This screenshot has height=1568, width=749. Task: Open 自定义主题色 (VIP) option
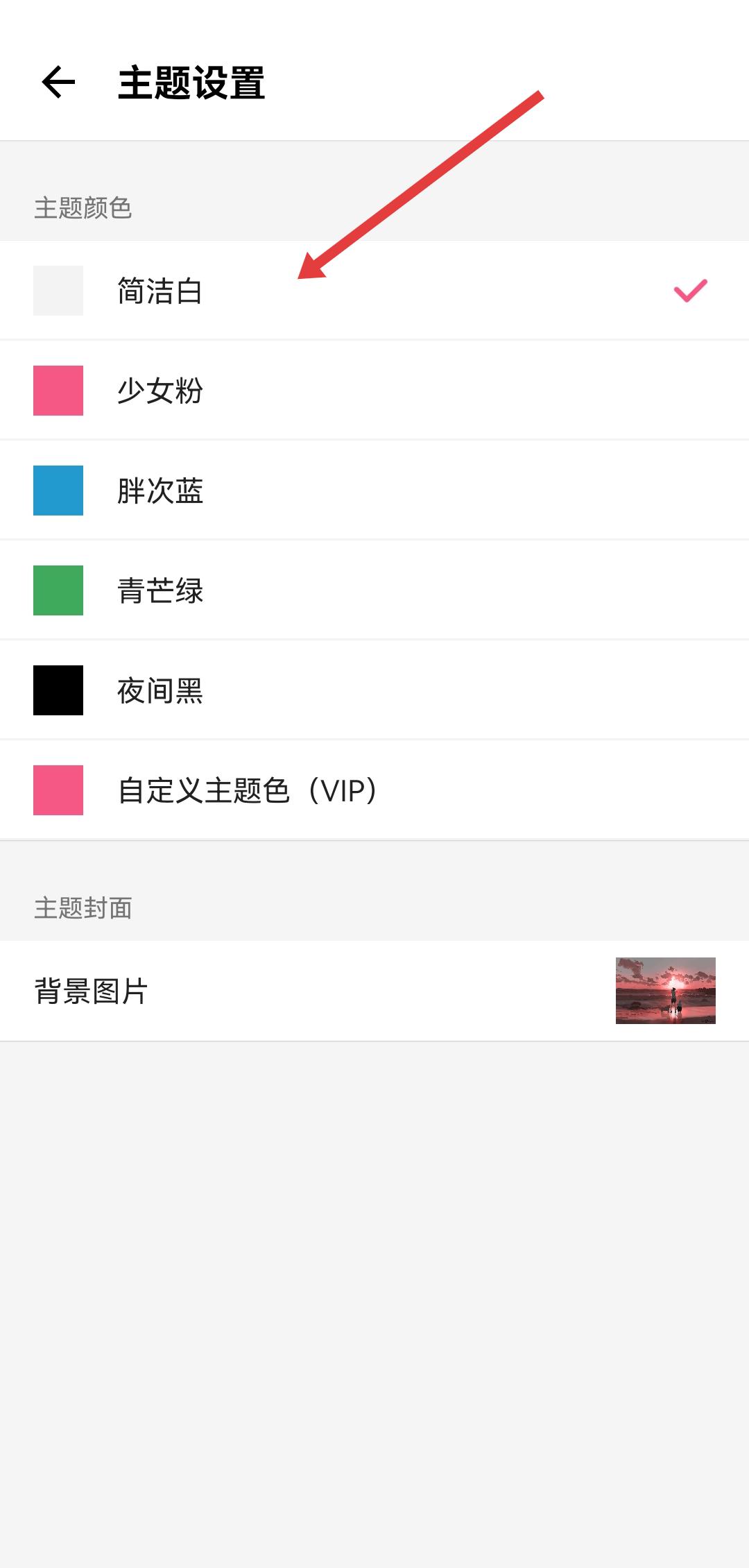247,790
